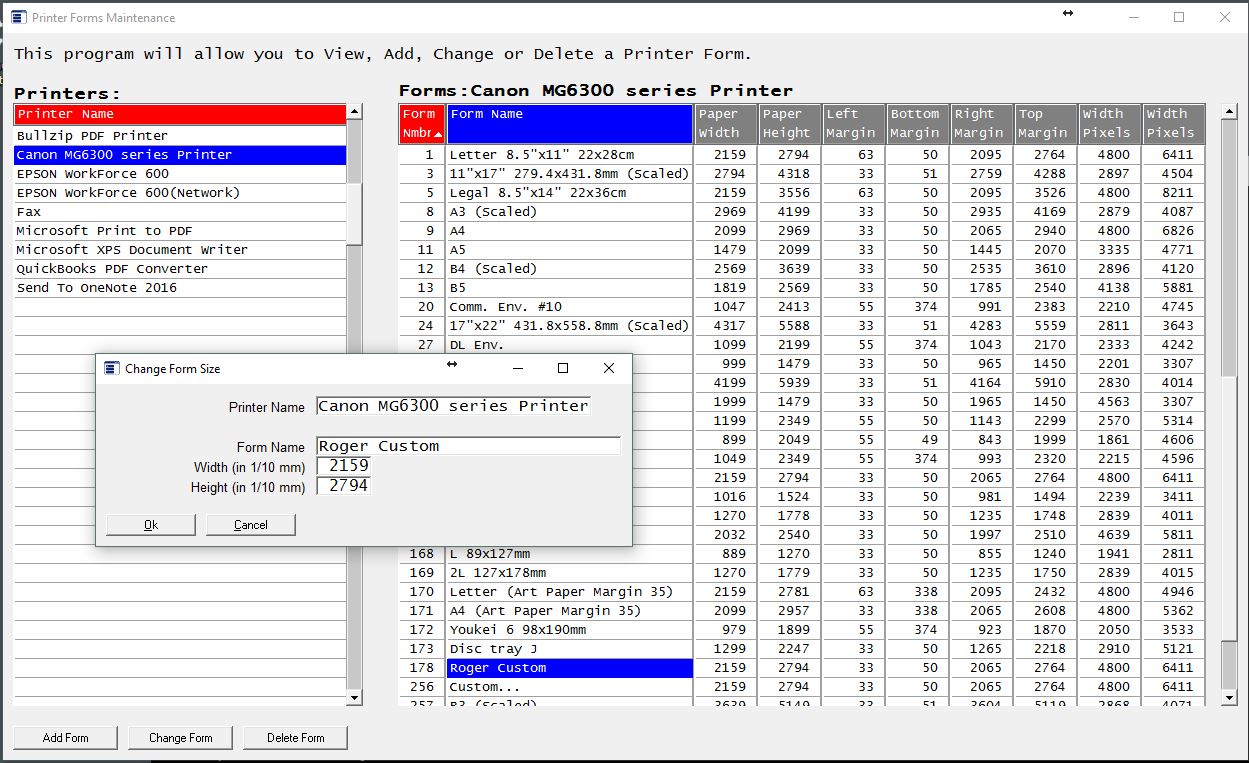Click the Left Margin column header
Screen dimensions: 1249x763
click(854, 124)
